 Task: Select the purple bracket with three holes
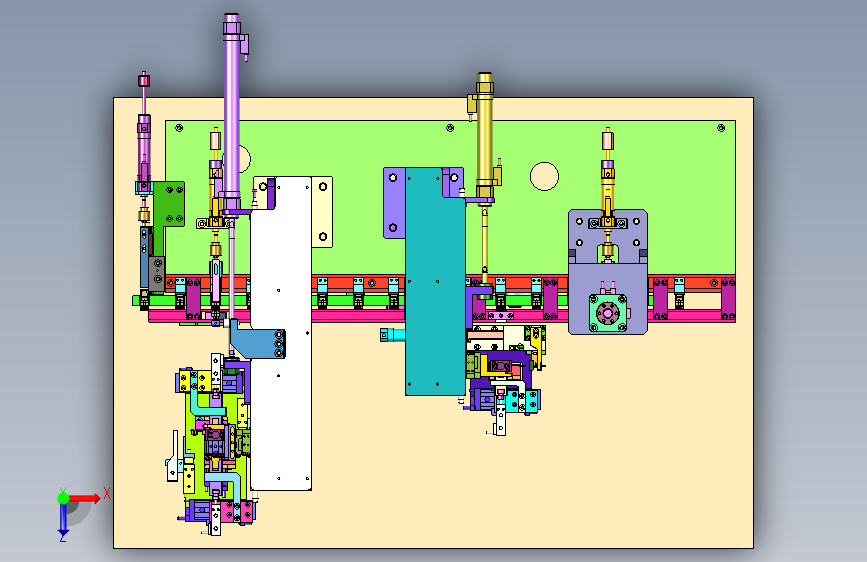[394, 203]
